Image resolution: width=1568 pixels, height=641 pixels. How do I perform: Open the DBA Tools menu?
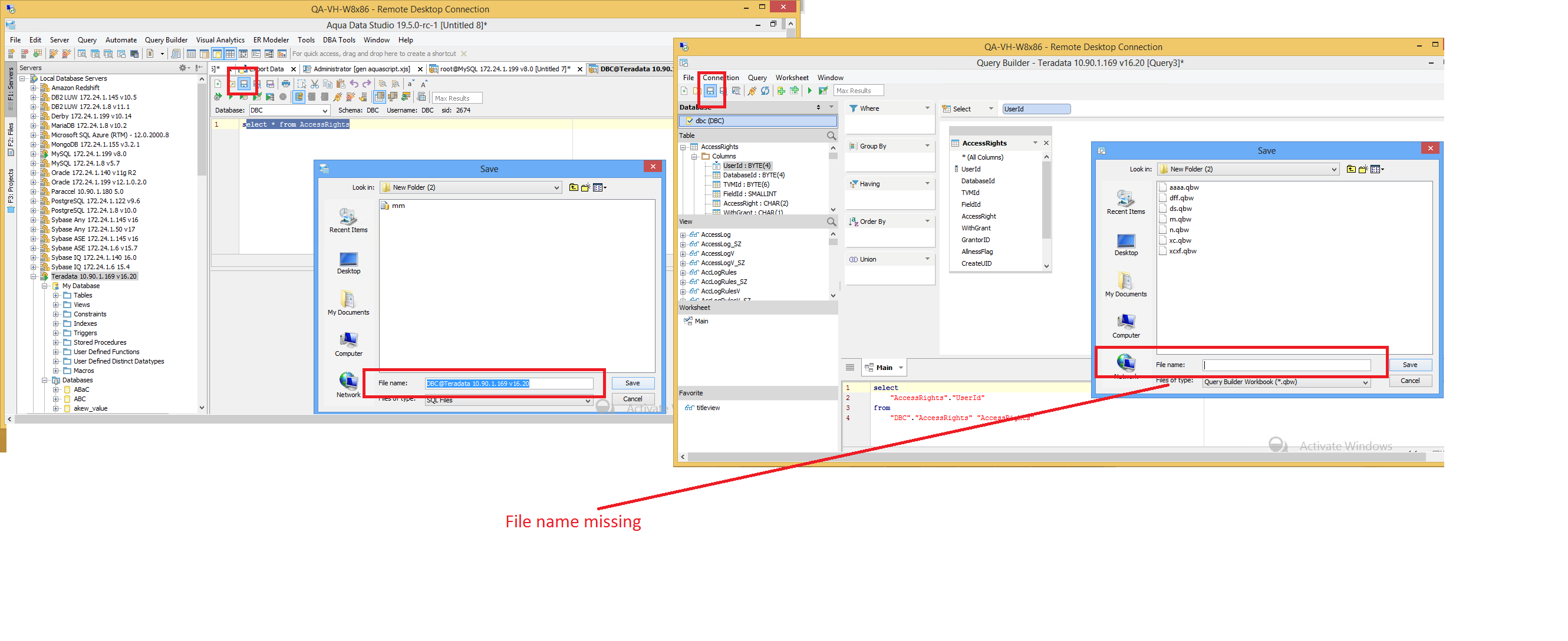(x=339, y=40)
